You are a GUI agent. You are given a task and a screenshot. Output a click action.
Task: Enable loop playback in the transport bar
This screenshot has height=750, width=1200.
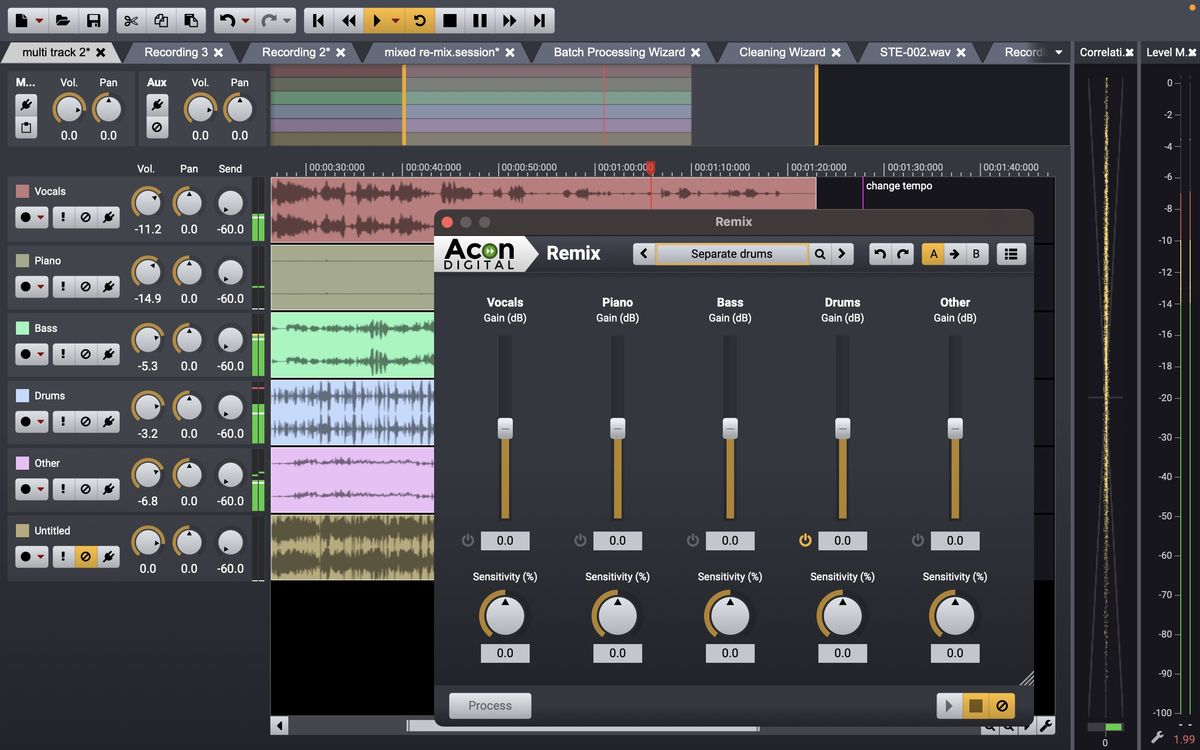[420, 20]
